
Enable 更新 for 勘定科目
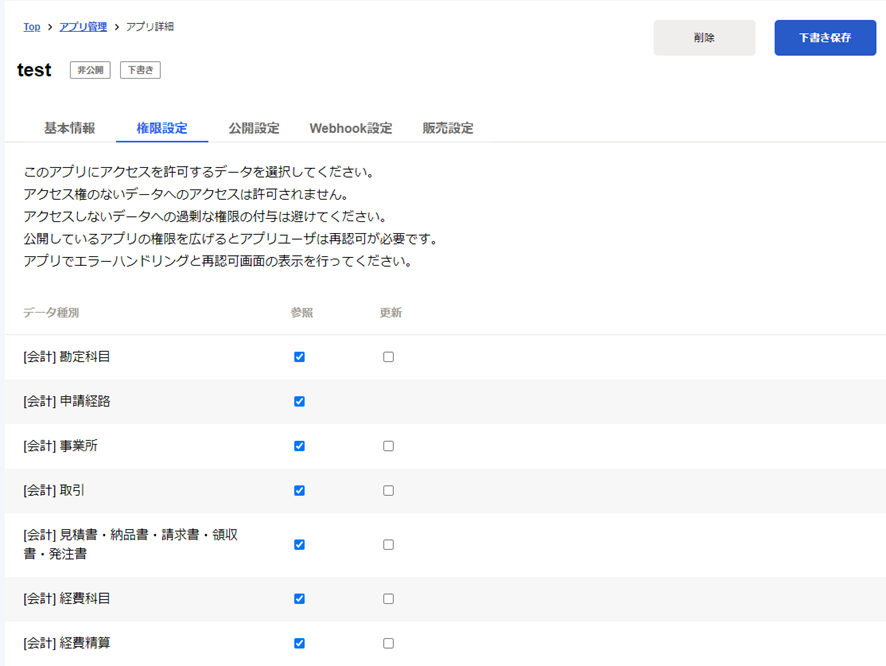click(x=388, y=357)
